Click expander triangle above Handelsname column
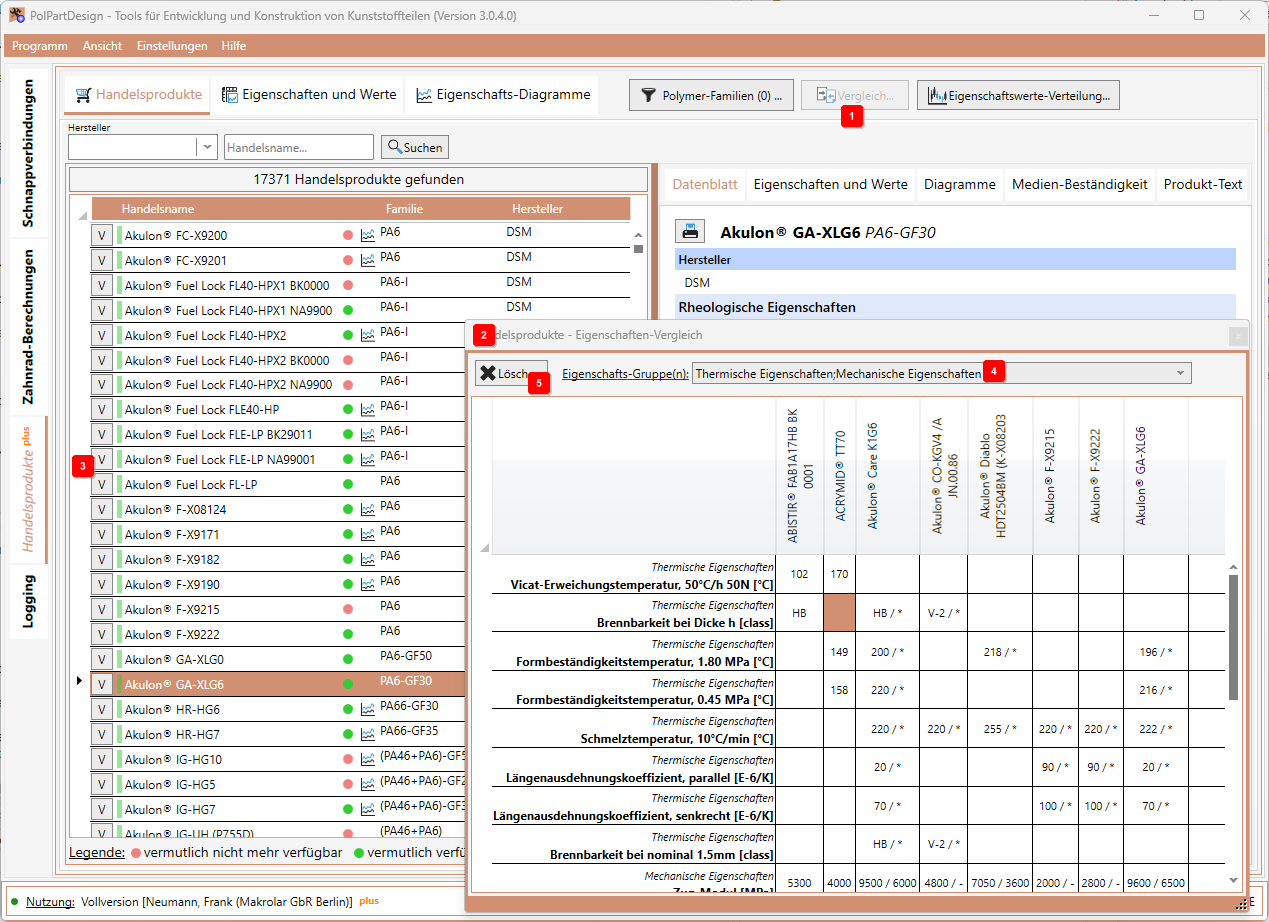 tap(81, 216)
